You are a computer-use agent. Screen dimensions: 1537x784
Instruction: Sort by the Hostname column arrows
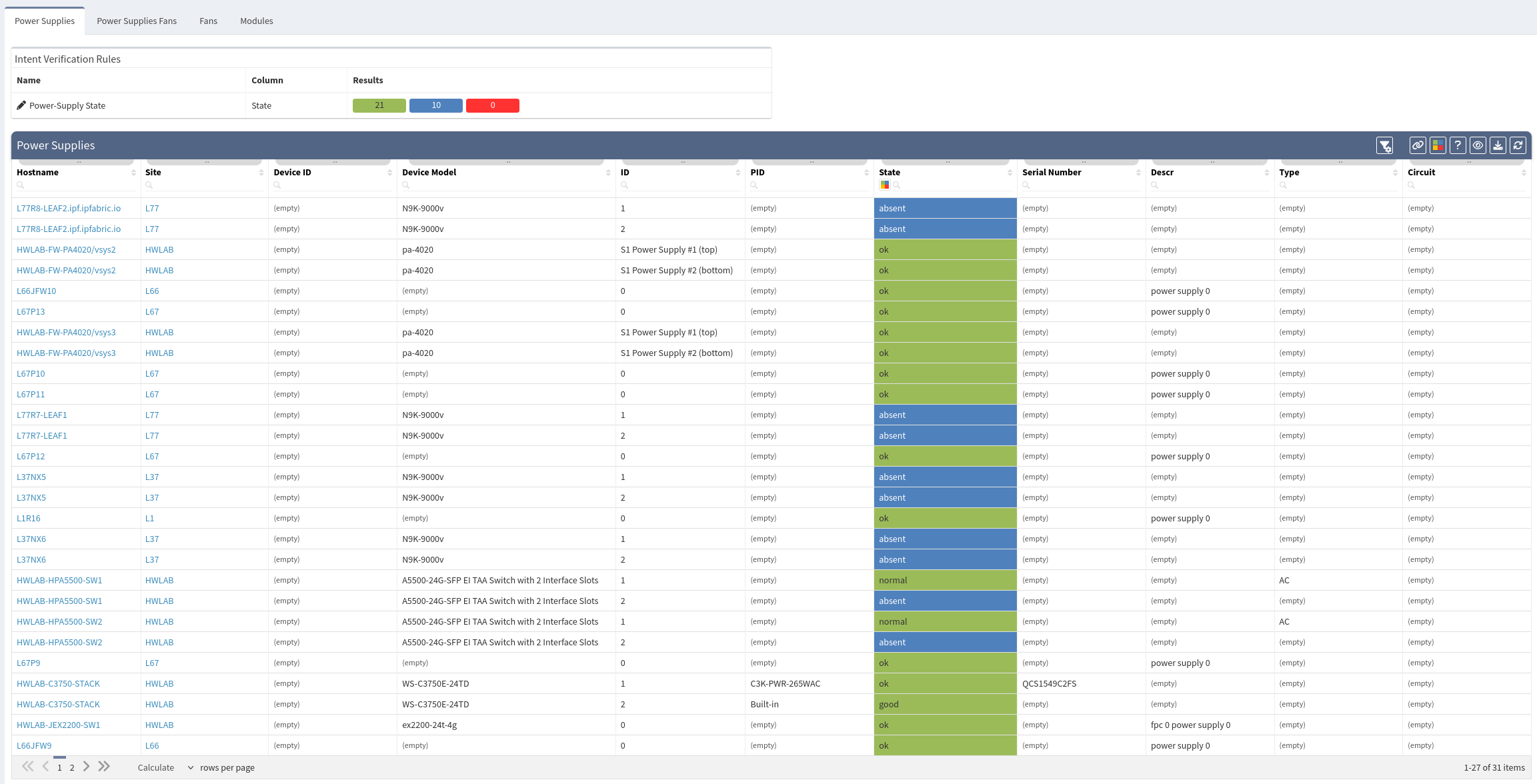pyautogui.click(x=133, y=173)
